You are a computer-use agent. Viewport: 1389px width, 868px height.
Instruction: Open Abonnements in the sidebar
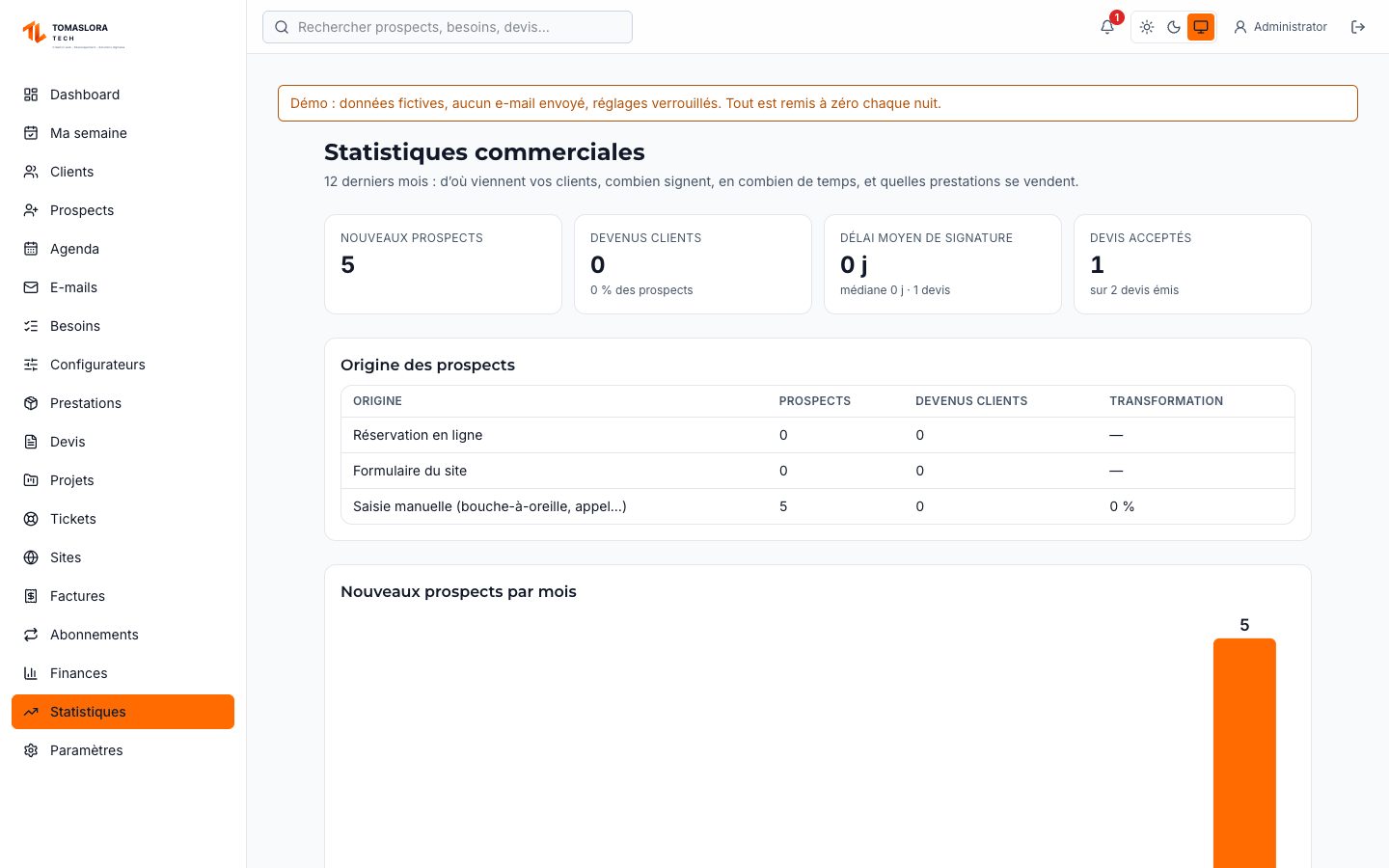tap(123, 635)
